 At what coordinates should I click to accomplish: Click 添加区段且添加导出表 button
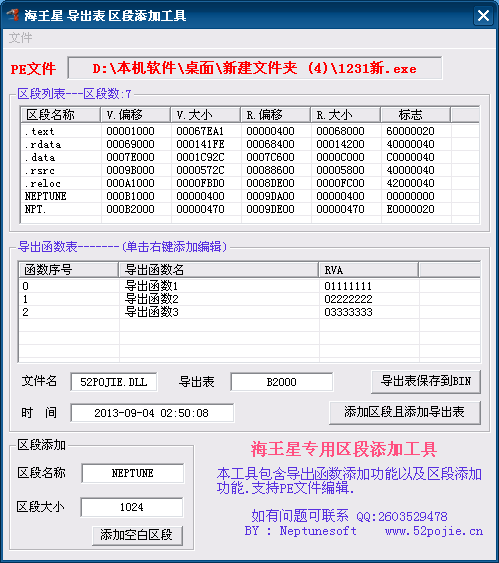click(x=405, y=412)
